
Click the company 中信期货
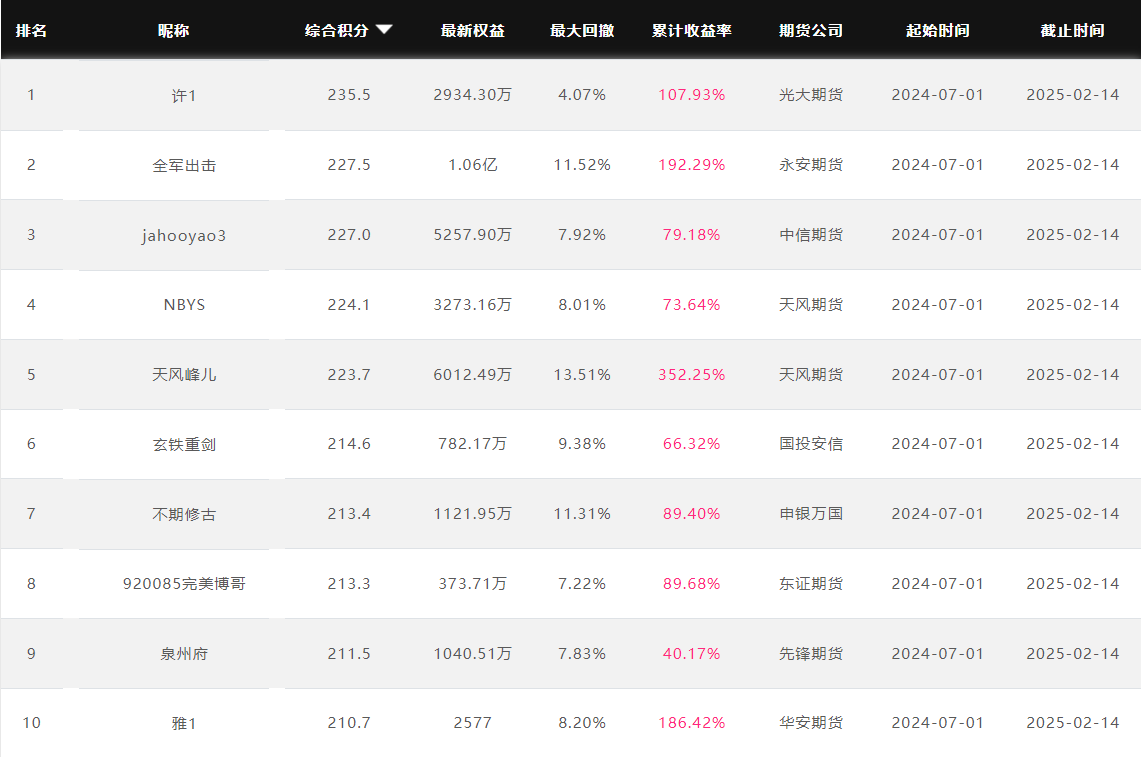point(811,234)
